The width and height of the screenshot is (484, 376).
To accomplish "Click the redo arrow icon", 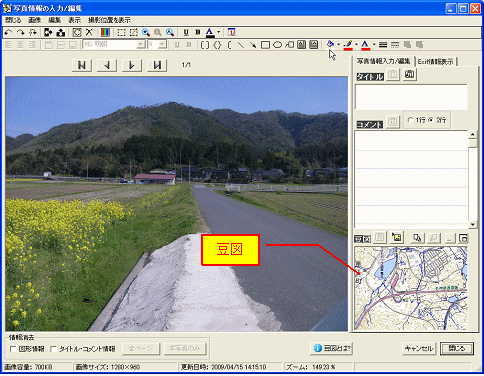I will pyautogui.click(x=21, y=32).
